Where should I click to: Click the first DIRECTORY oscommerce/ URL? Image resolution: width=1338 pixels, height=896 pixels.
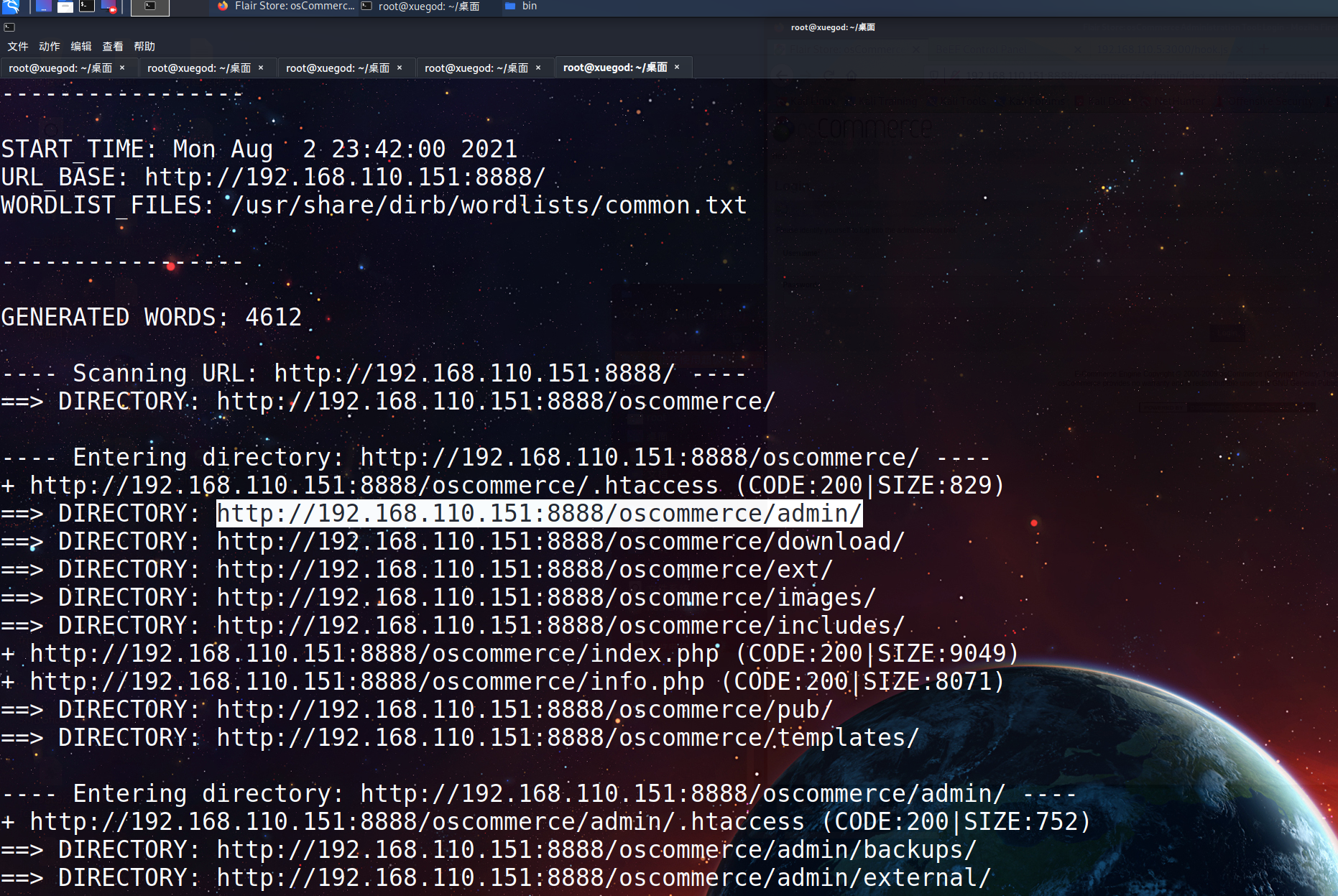coord(497,402)
